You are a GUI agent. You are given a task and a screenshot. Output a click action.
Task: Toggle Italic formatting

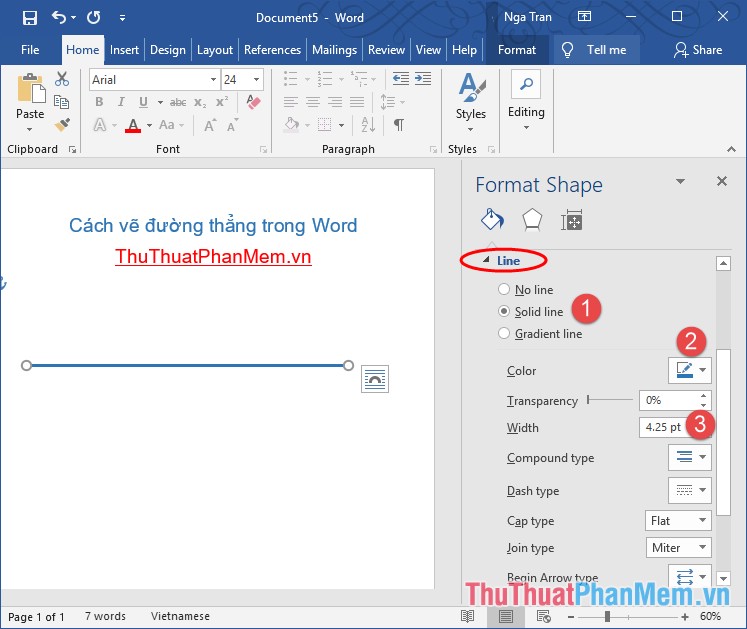point(121,101)
